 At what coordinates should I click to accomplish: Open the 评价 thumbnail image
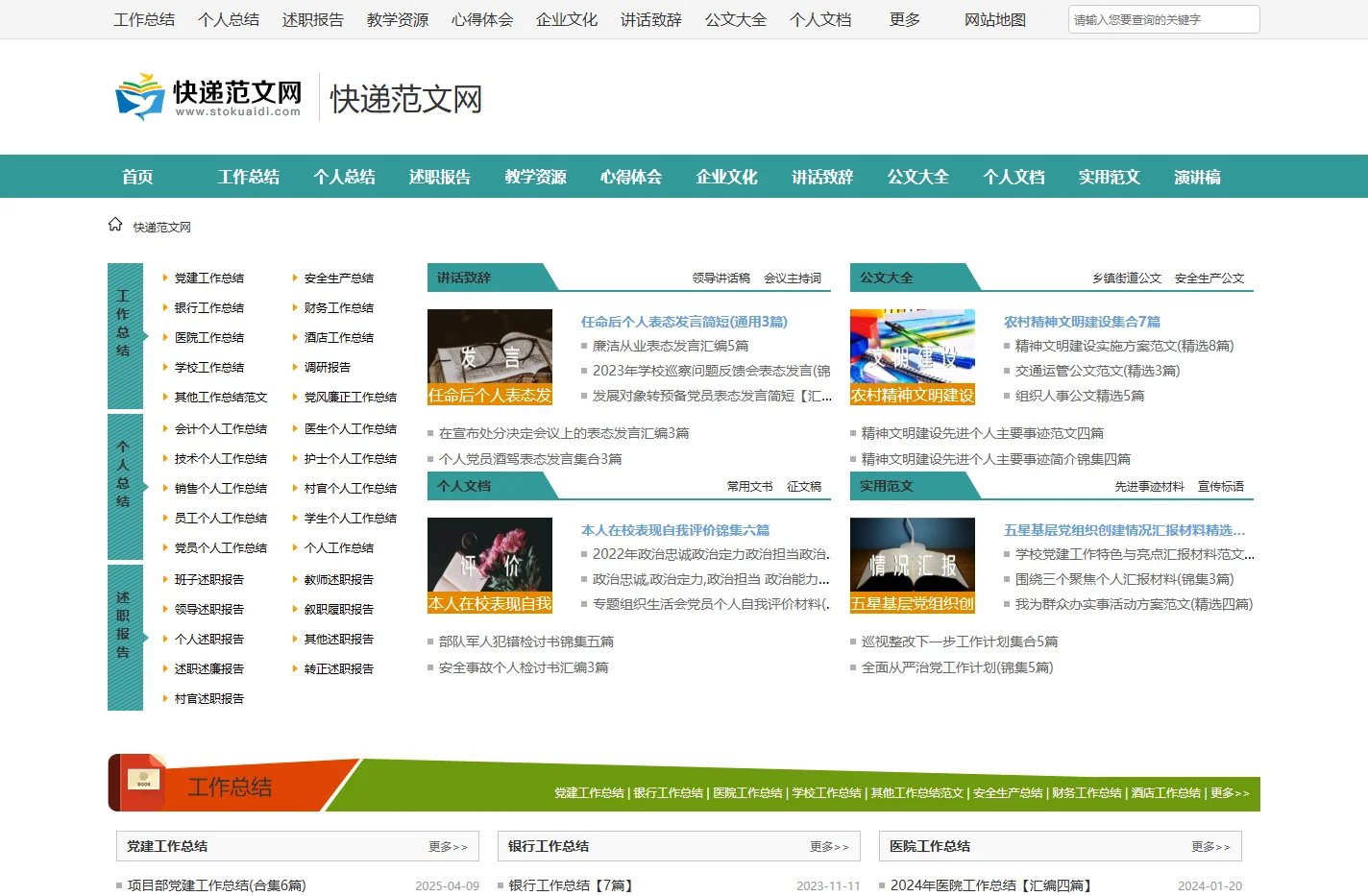click(x=490, y=565)
